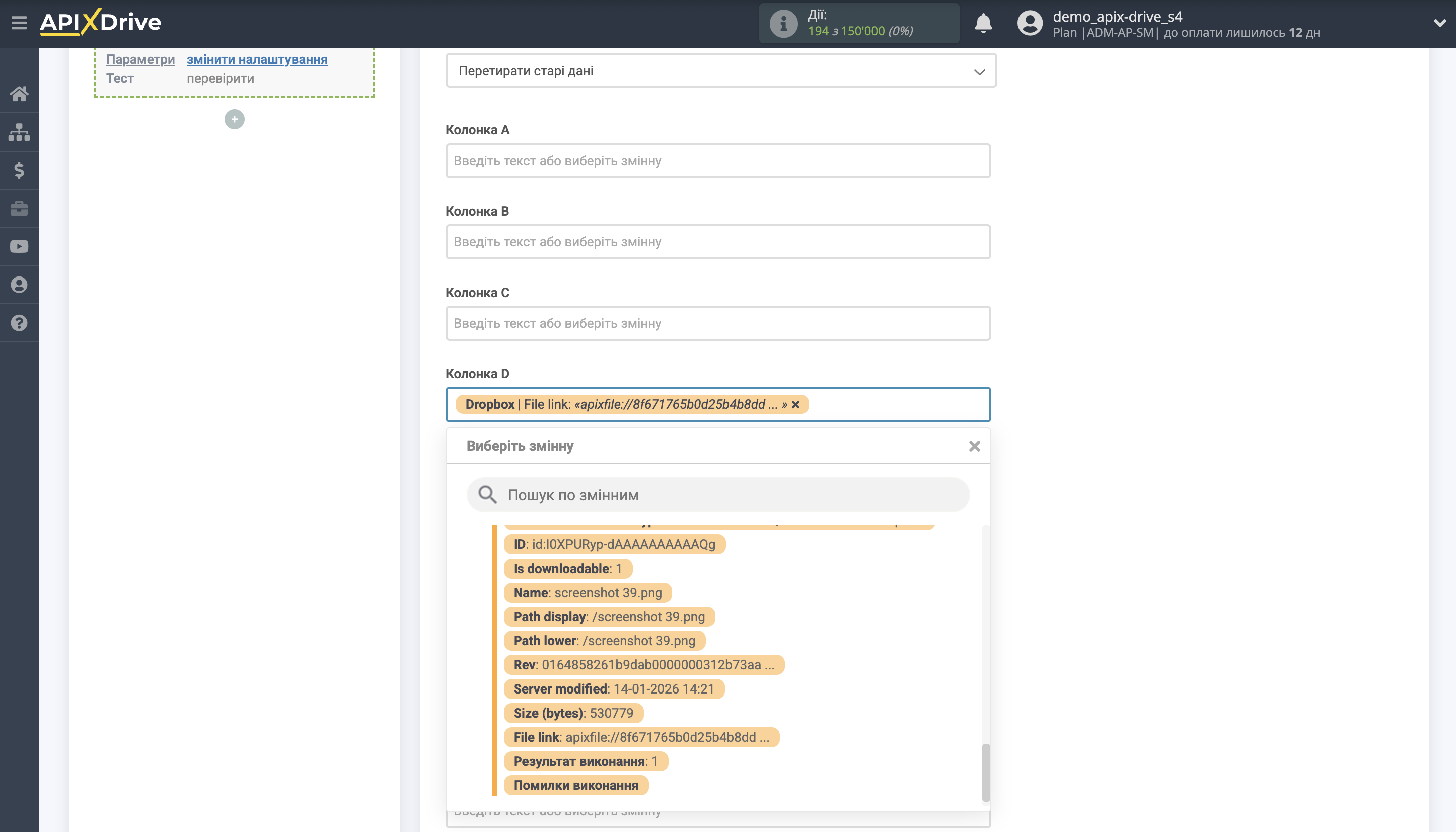This screenshot has height=832, width=1456.
Task: Open the help question mark icon
Action: pos(19,322)
